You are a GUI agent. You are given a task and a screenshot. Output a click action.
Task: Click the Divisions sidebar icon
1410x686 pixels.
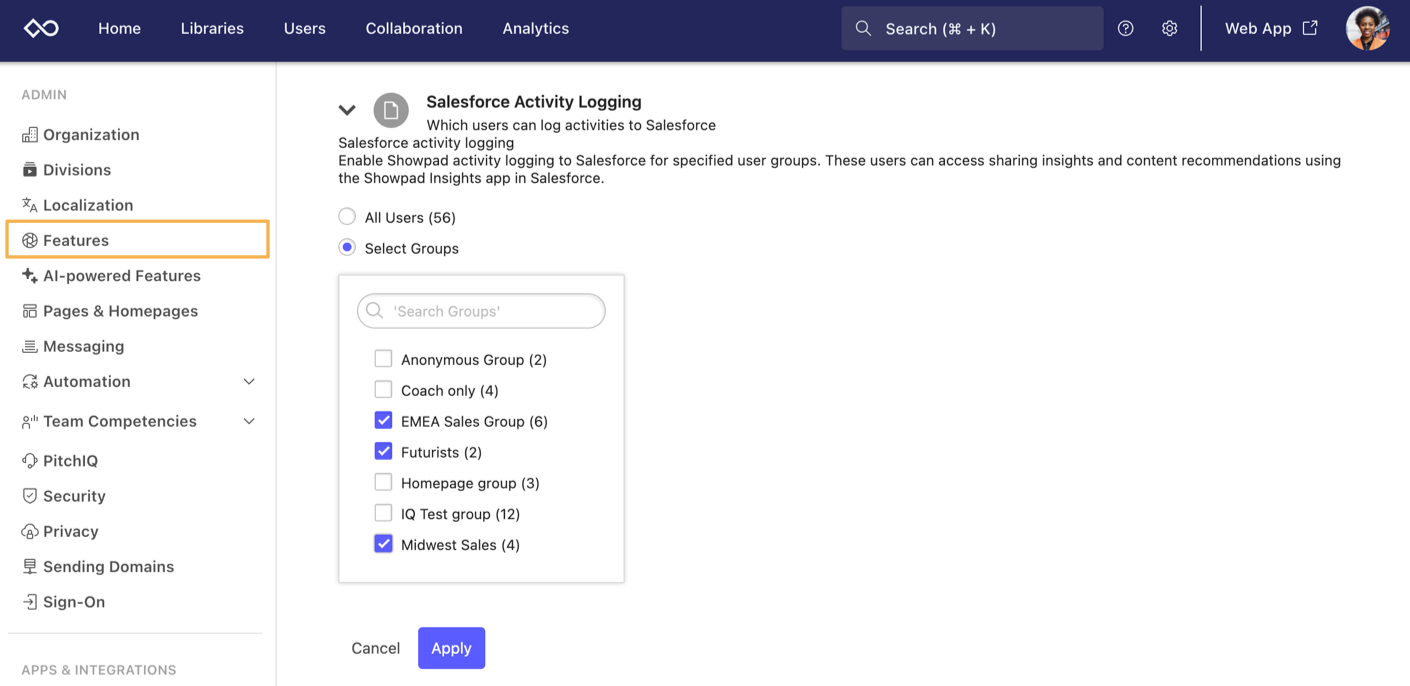(30, 170)
